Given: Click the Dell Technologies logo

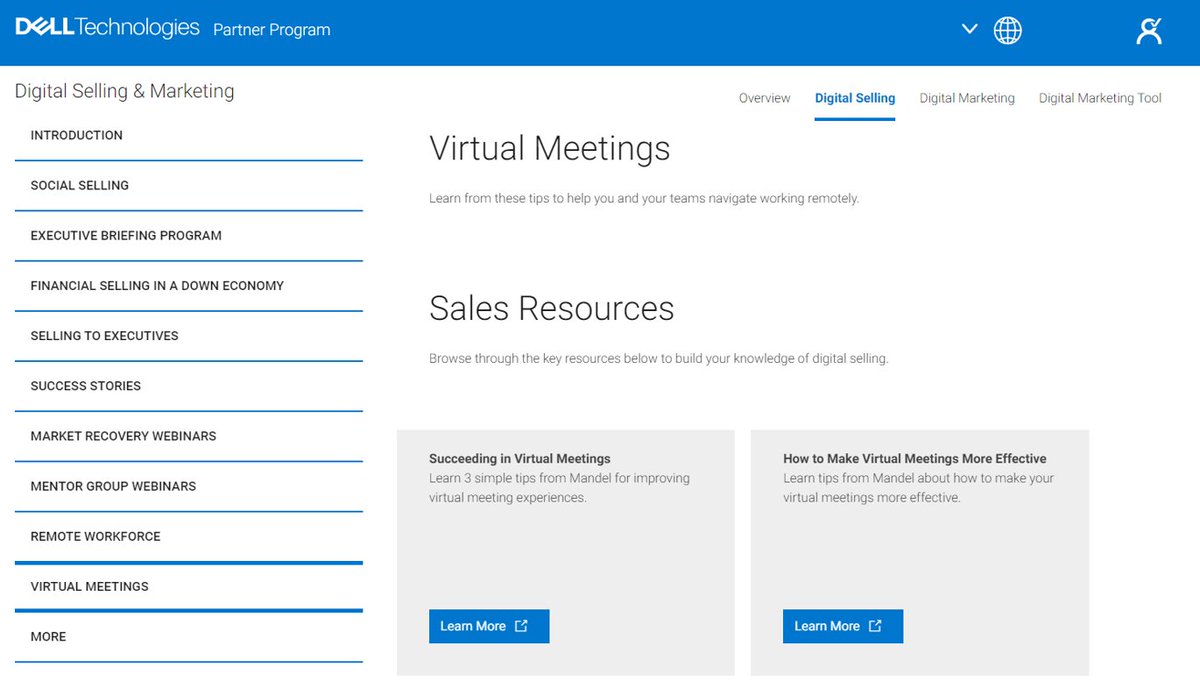Looking at the screenshot, I should tap(108, 29).
